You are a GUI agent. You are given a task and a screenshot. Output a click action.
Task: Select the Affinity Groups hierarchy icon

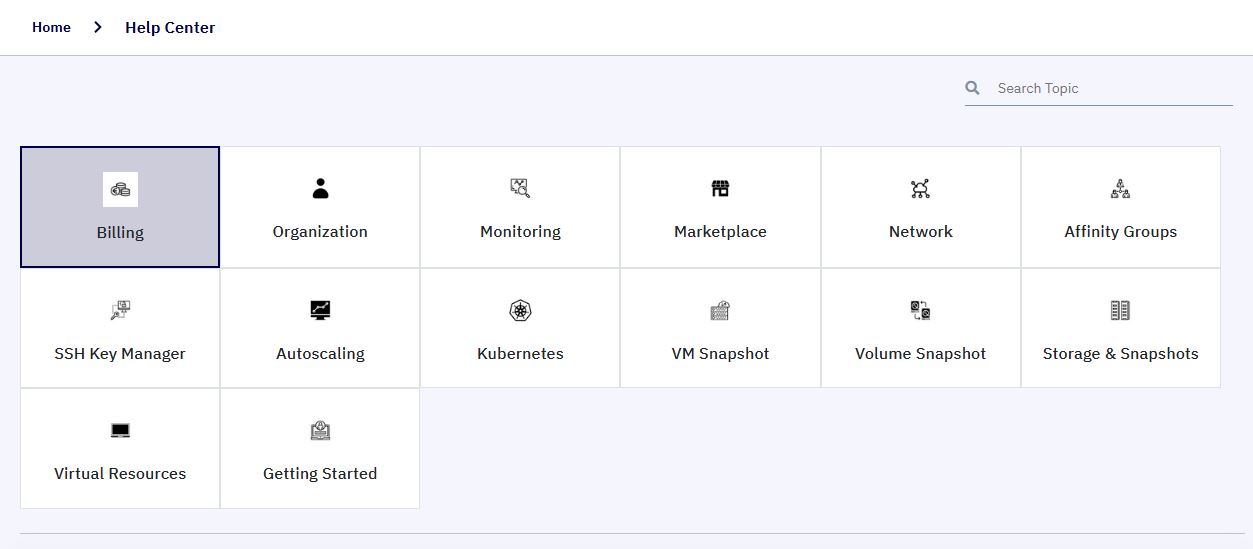point(1120,189)
